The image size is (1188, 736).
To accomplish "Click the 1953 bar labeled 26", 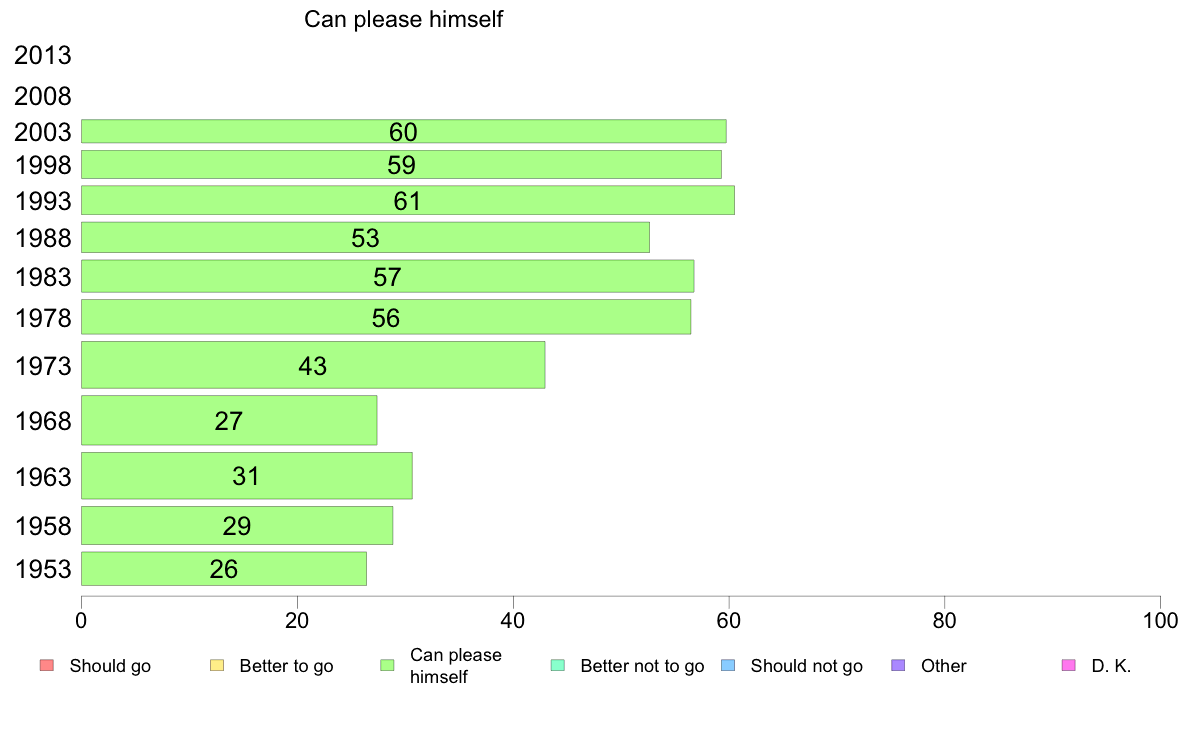I will coord(224,568).
